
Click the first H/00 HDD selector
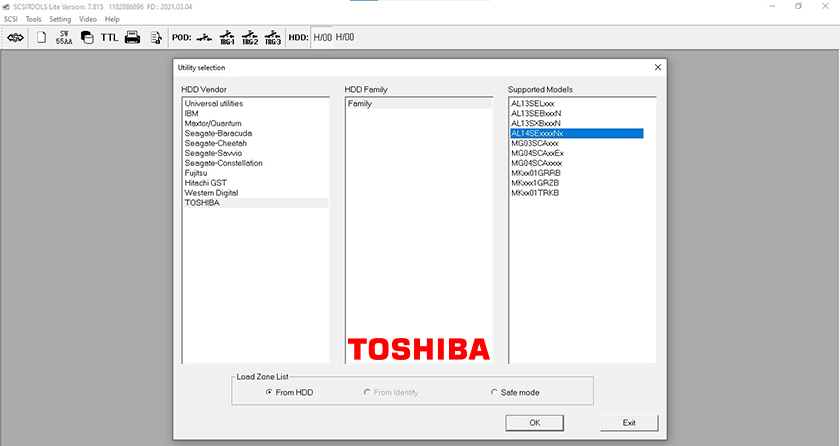[322, 37]
